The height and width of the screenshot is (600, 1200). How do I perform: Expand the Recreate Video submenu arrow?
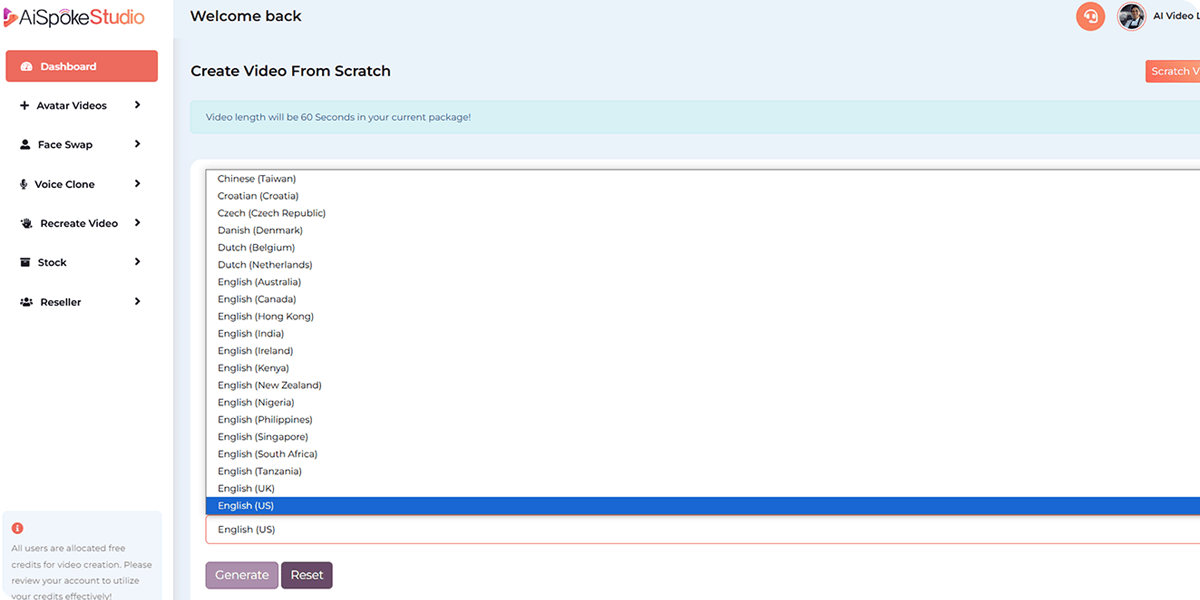click(137, 223)
